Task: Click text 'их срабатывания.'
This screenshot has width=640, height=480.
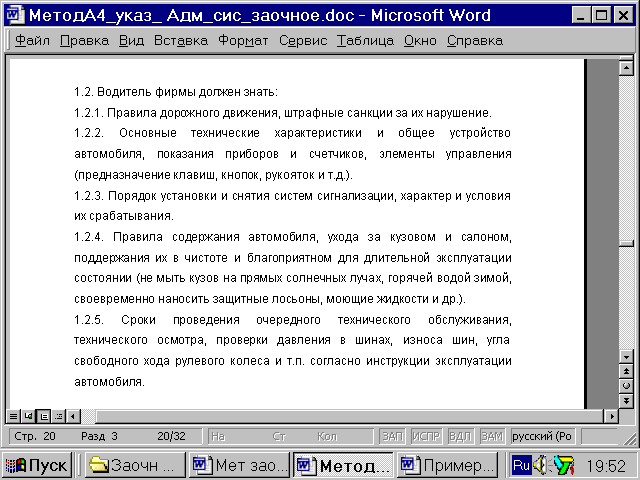Action: [124, 216]
